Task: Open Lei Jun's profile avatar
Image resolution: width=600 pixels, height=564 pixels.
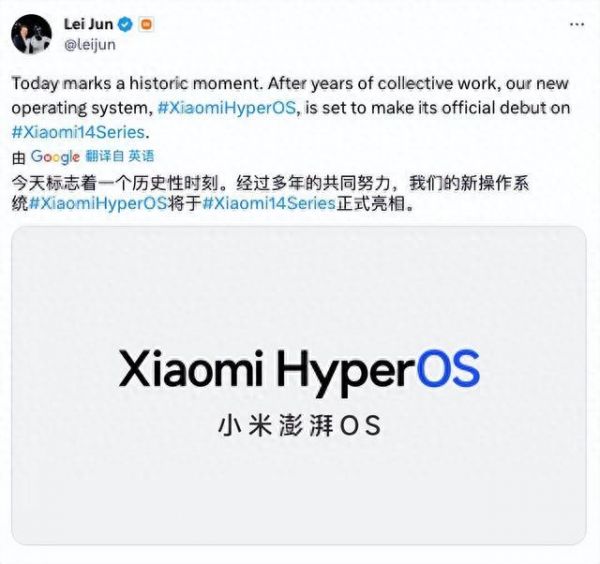Action: pos(31,34)
